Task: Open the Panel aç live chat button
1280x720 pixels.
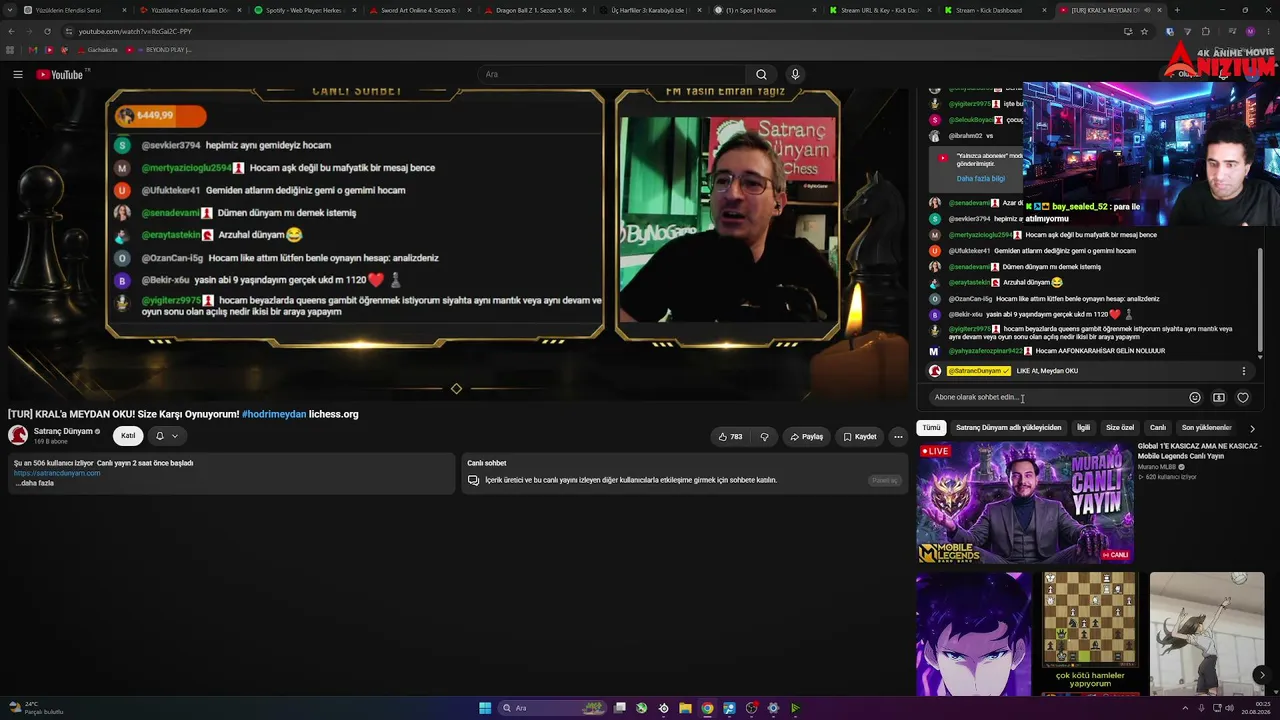Action: point(885,480)
